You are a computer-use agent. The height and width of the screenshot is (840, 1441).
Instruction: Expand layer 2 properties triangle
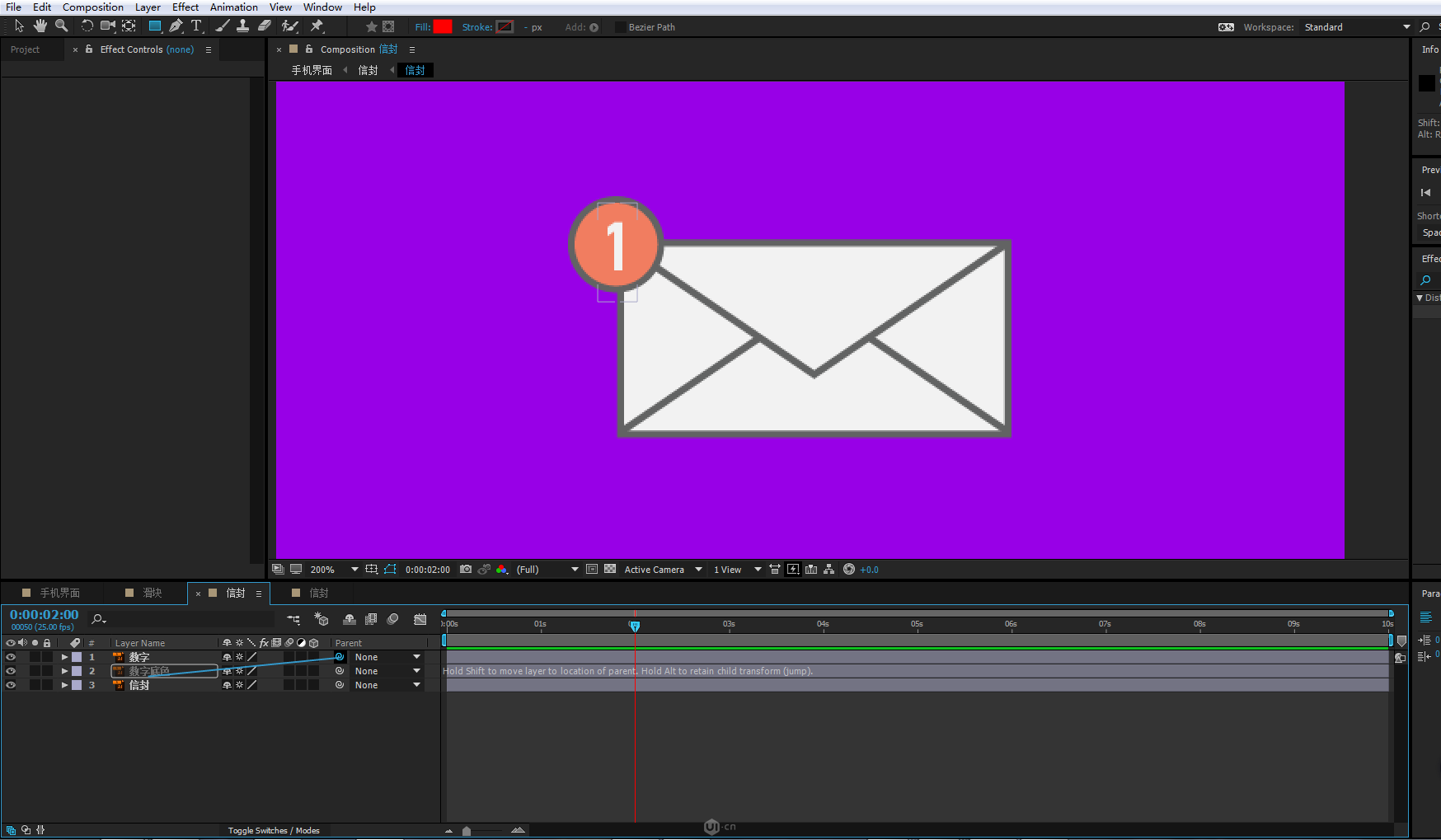(x=64, y=671)
